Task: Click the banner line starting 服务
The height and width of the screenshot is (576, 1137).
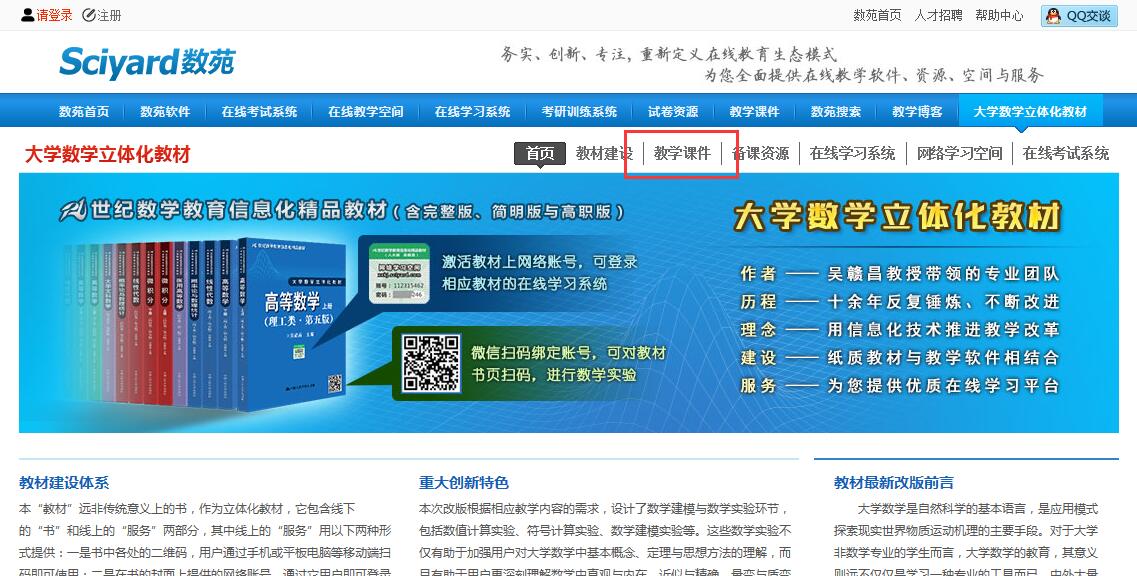Action: point(899,385)
